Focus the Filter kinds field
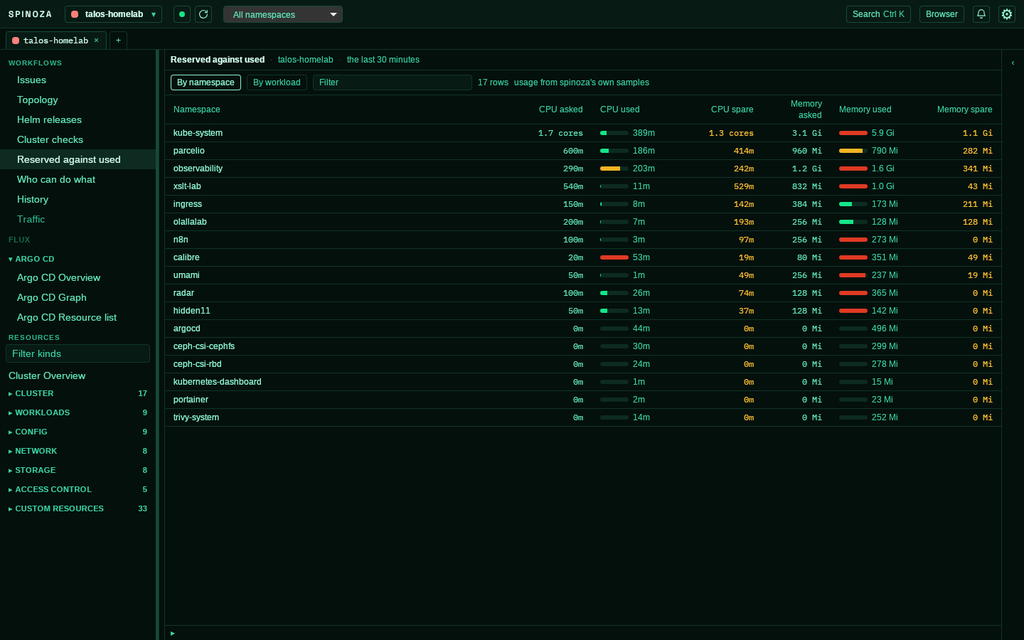Screen dimensions: 1024x640 point(78,353)
